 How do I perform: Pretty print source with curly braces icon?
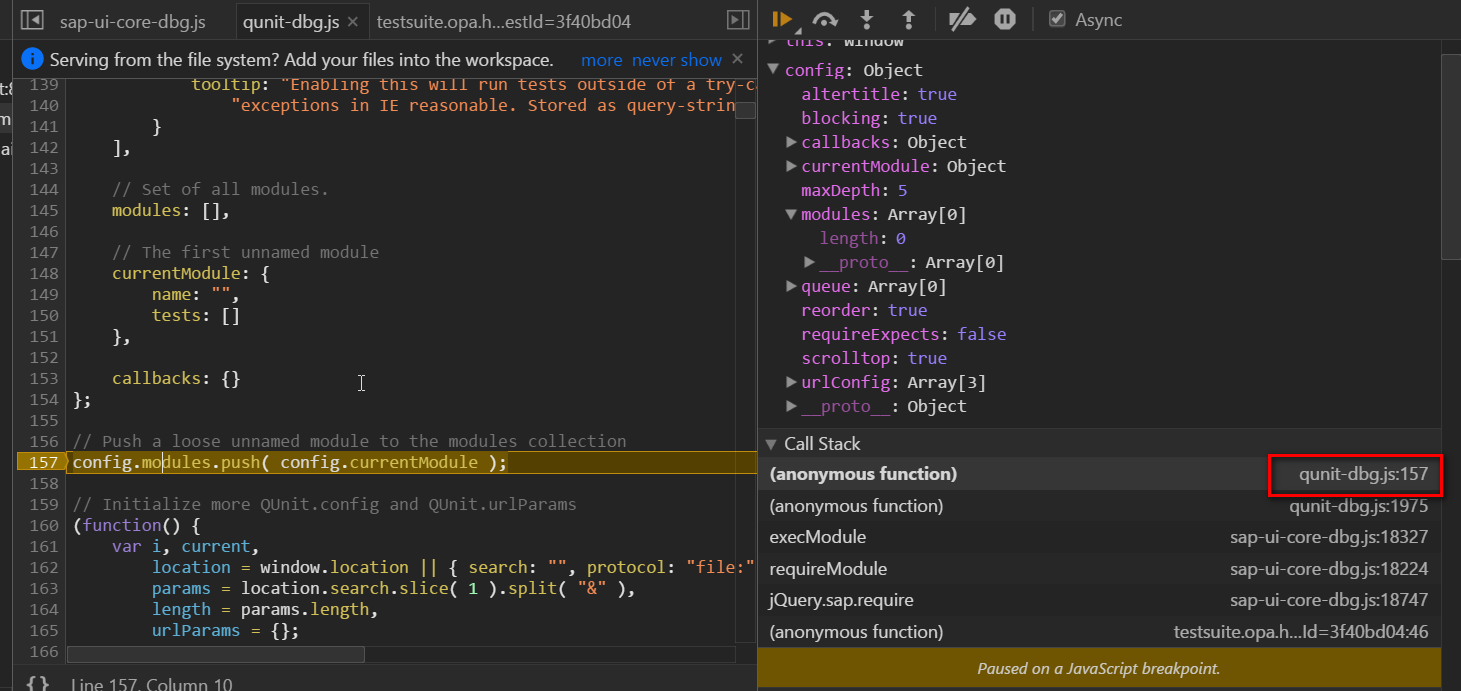point(37,683)
